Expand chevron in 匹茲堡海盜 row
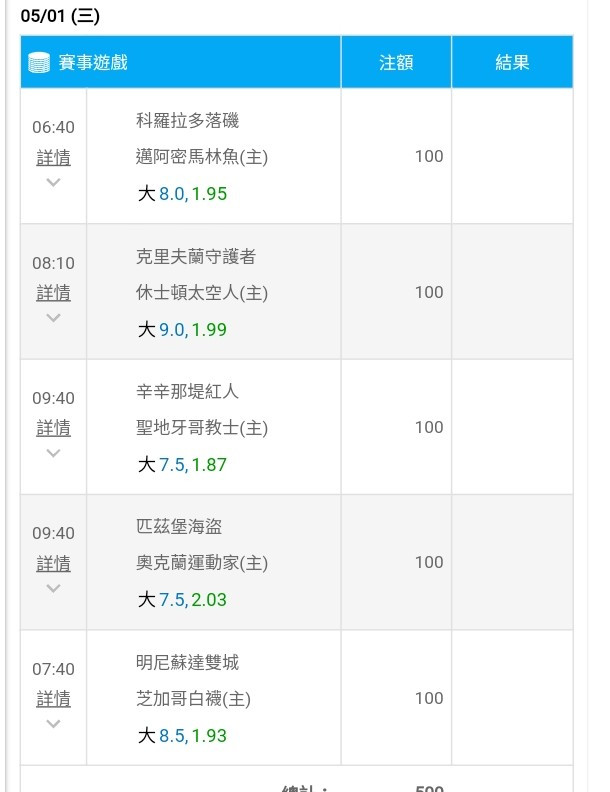 pyautogui.click(x=54, y=588)
